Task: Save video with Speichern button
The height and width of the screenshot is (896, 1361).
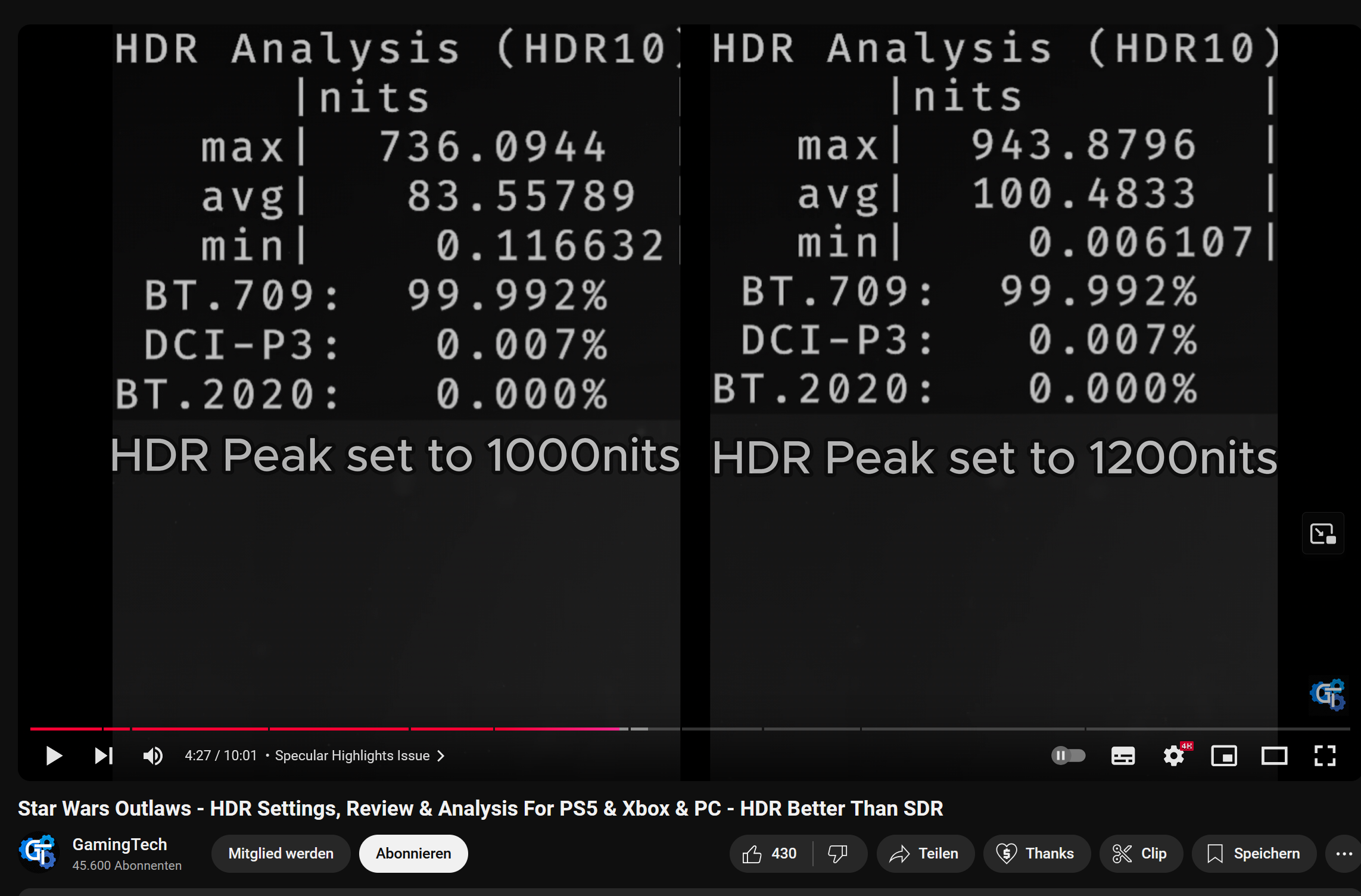Action: [1253, 853]
